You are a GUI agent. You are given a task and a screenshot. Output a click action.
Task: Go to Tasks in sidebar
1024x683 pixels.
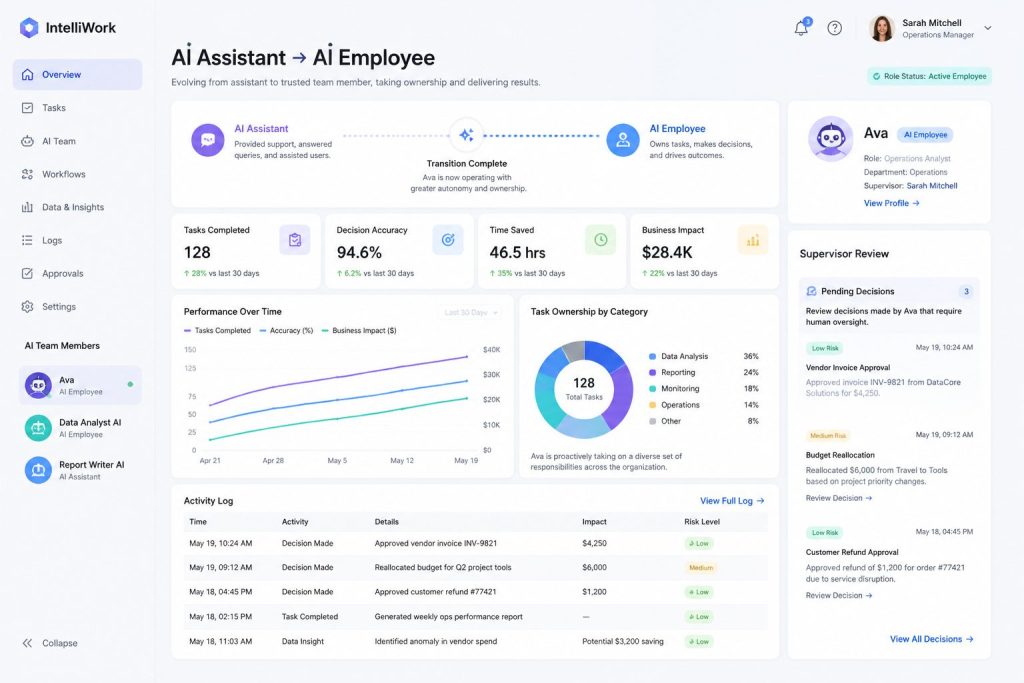click(x=77, y=108)
